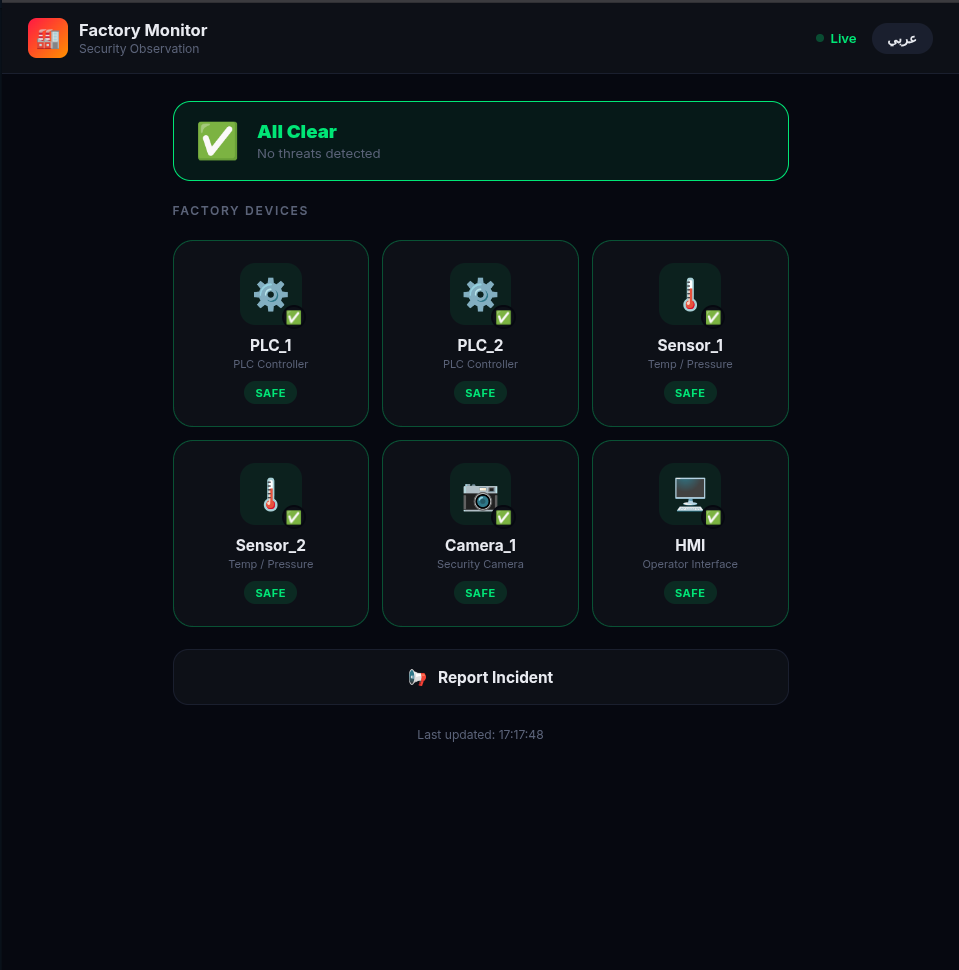Select the Camera_1 device name

[x=480, y=545]
